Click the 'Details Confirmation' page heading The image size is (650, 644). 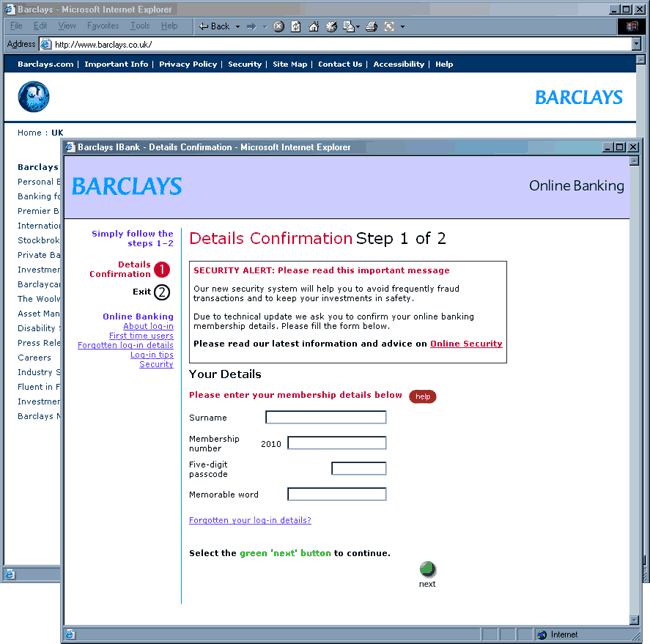click(271, 238)
